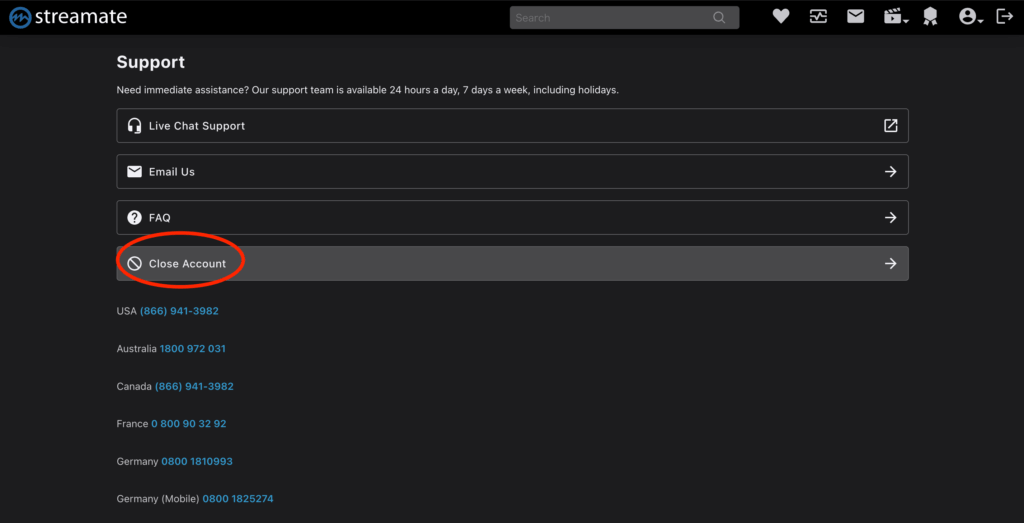The height and width of the screenshot is (523, 1024).
Task: Click the USA phone number (866) 941-3982
Action: [179, 311]
